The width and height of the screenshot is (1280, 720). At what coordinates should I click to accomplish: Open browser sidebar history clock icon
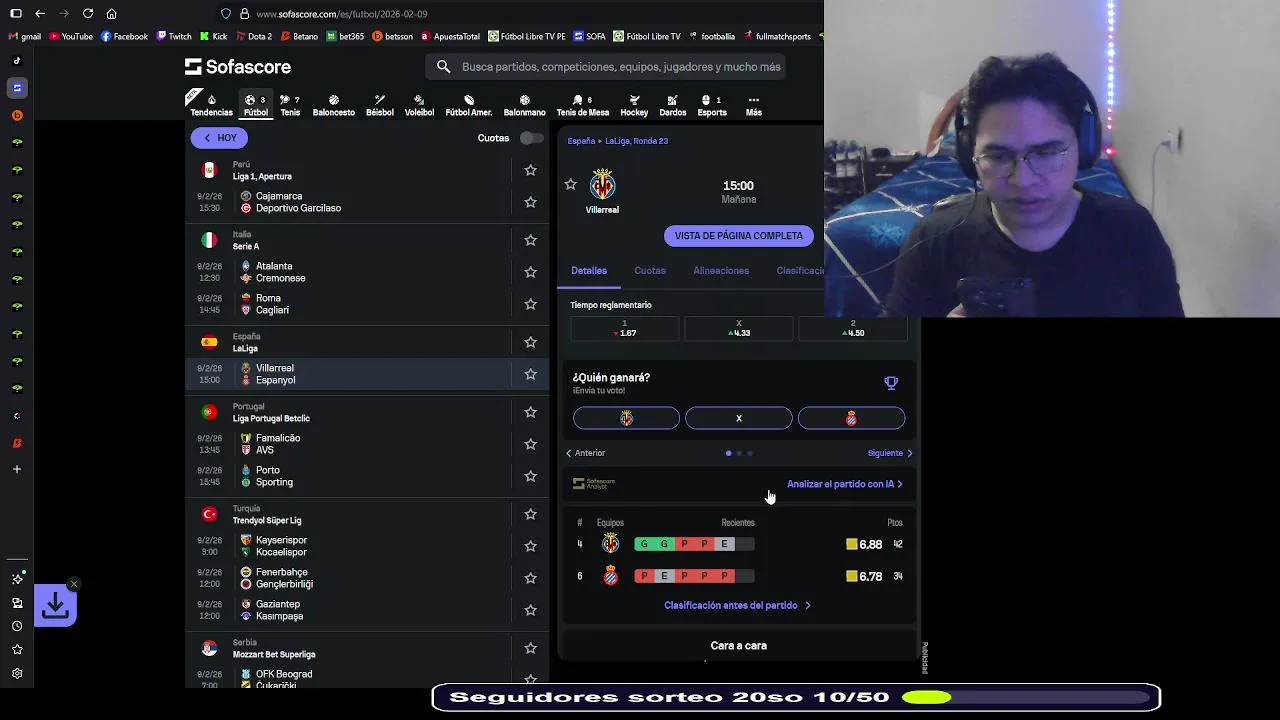(x=17, y=626)
